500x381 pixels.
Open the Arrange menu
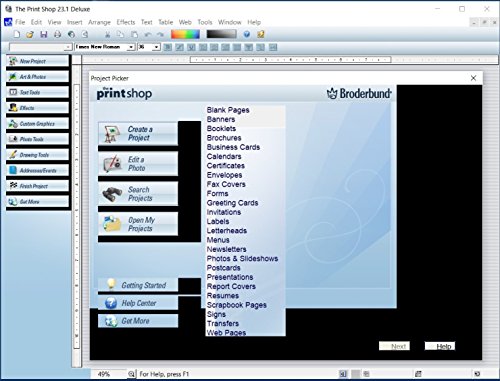click(x=99, y=22)
